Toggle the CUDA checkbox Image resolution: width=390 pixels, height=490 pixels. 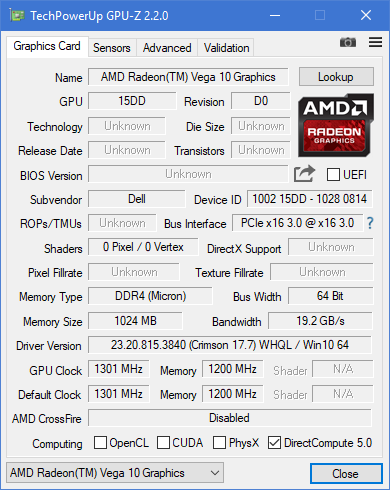click(x=163, y=443)
